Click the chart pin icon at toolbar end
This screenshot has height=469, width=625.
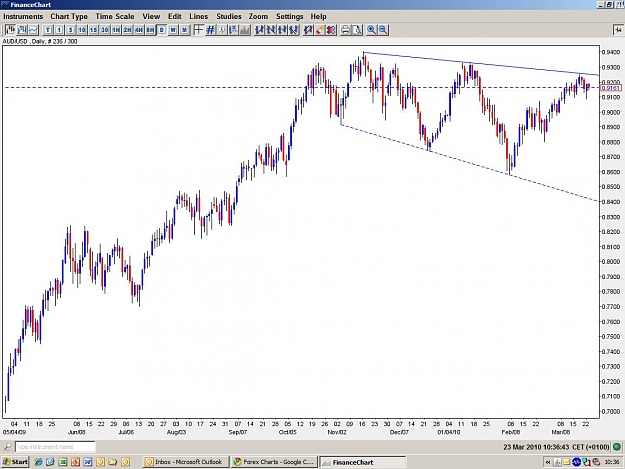pyautogui.click(x=618, y=30)
